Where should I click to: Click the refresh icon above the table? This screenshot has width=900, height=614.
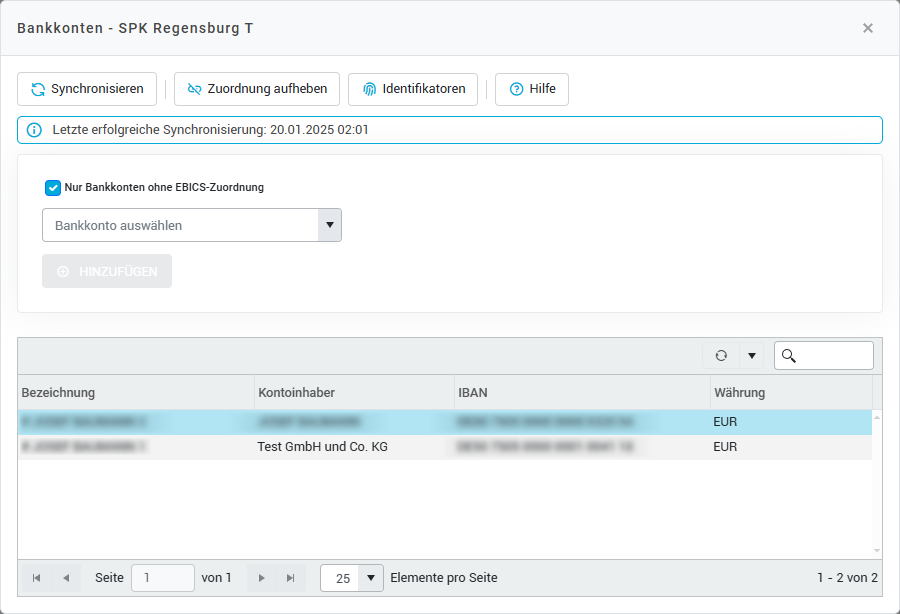(x=721, y=356)
